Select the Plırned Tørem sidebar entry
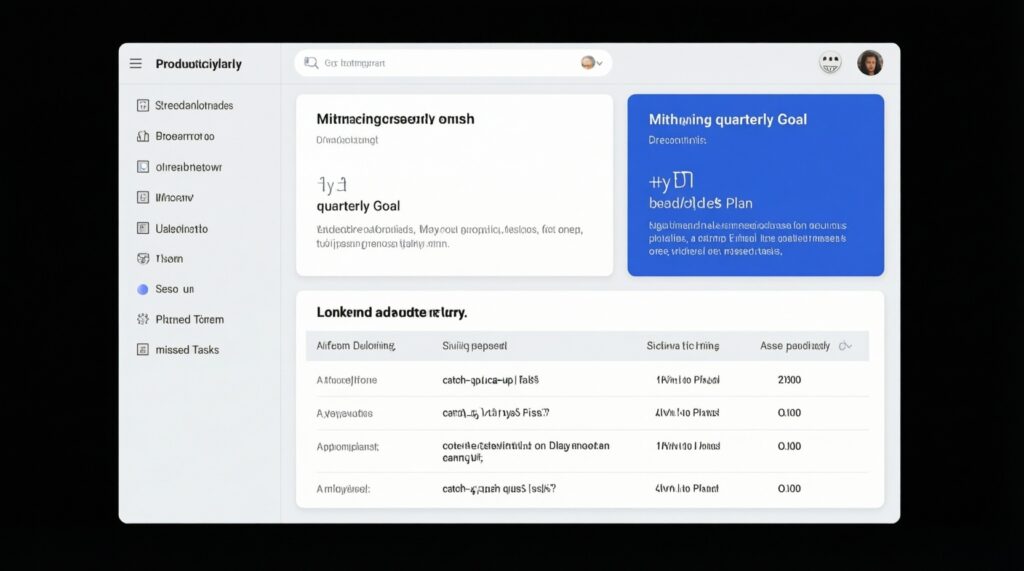This screenshot has width=1024, height=571. [189, 320]
